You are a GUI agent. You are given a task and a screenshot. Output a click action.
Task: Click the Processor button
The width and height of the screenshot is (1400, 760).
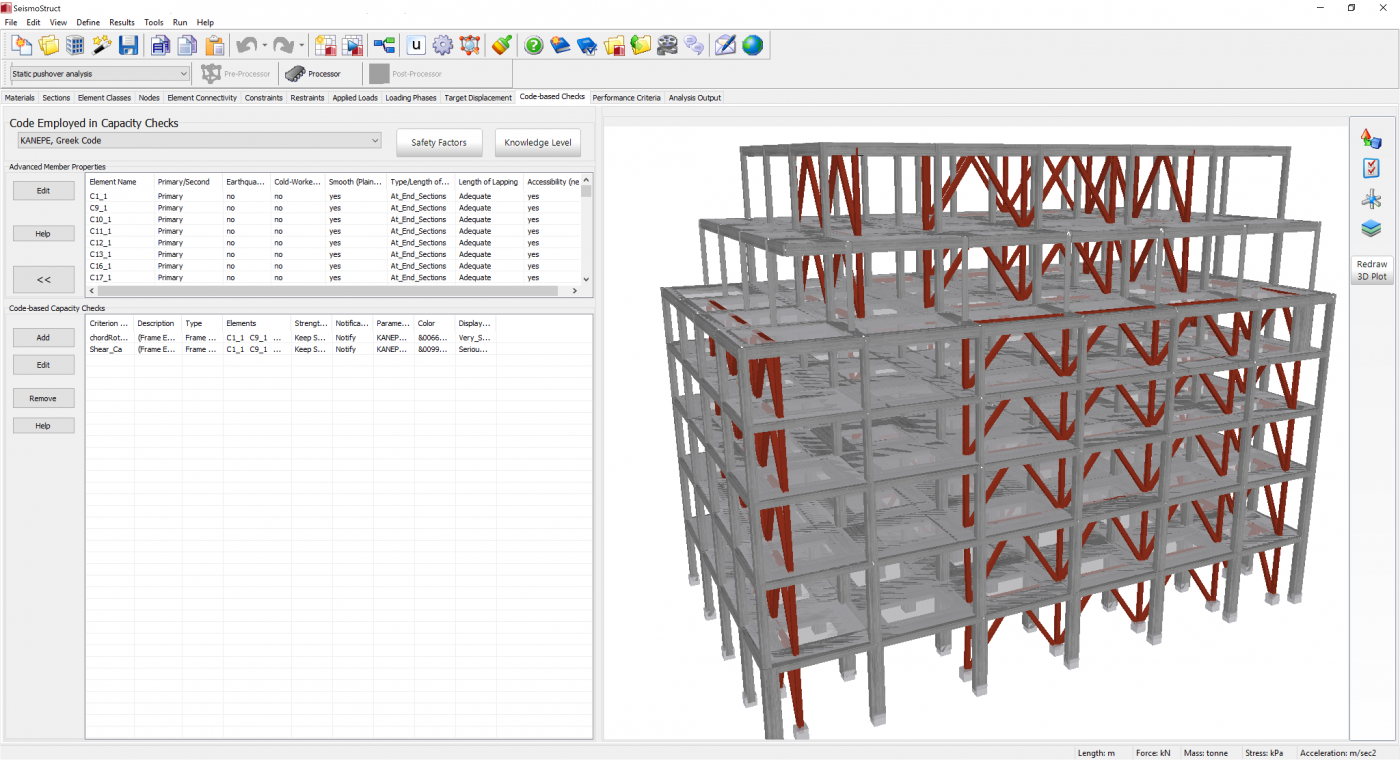[x=313, y=74]
